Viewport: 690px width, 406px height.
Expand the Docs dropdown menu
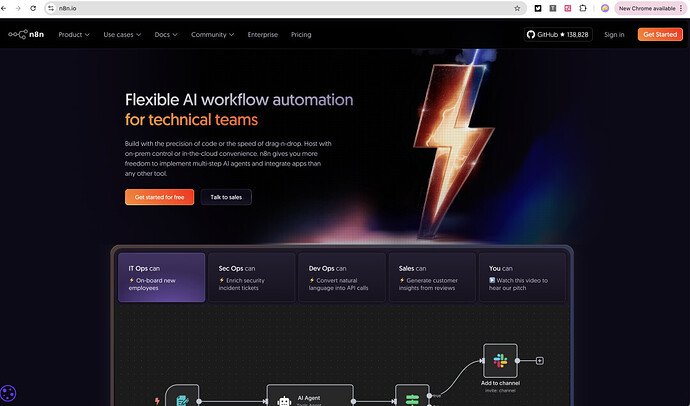coord(165,34)
